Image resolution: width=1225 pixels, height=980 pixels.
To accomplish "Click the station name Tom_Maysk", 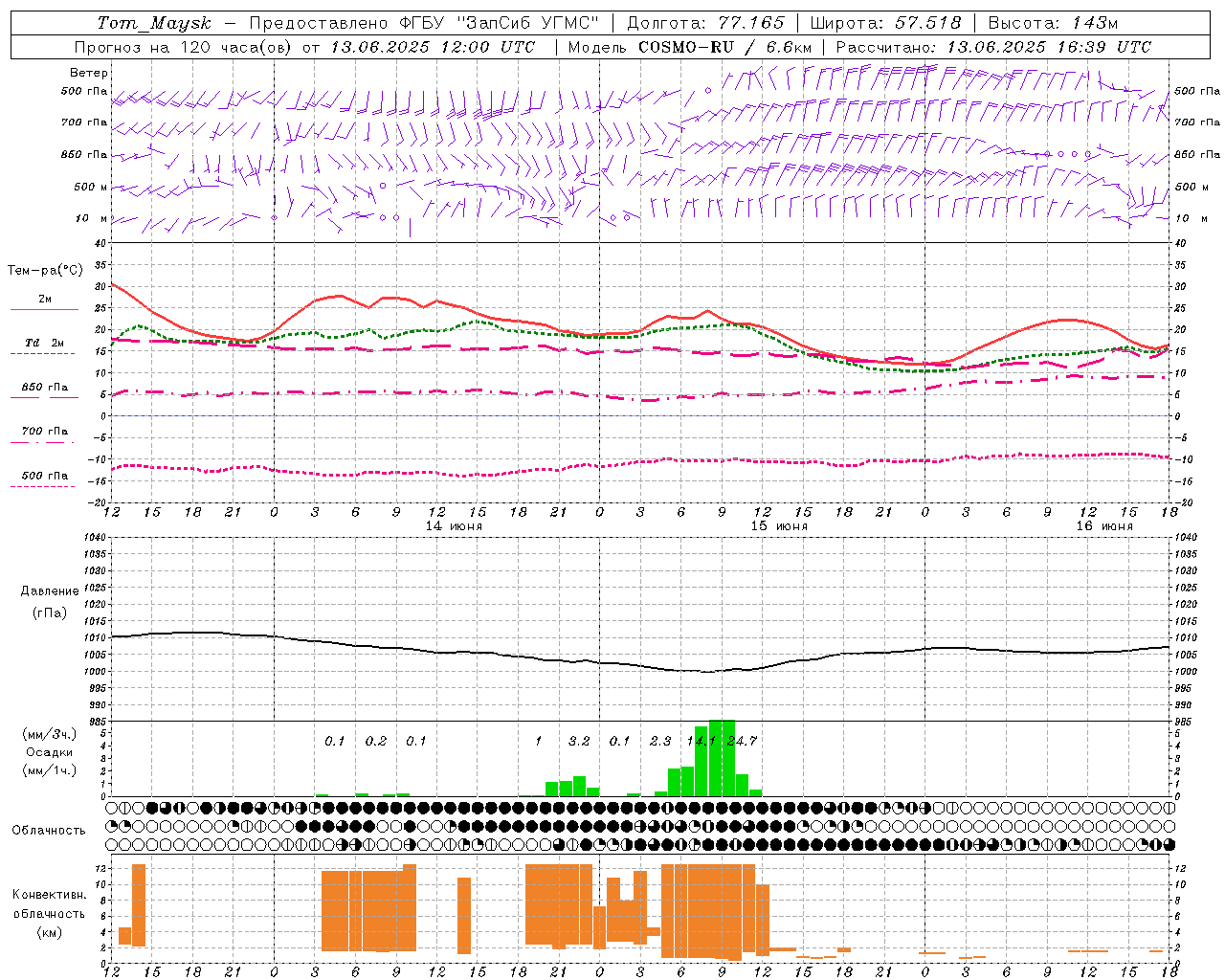I will point(154,23).
